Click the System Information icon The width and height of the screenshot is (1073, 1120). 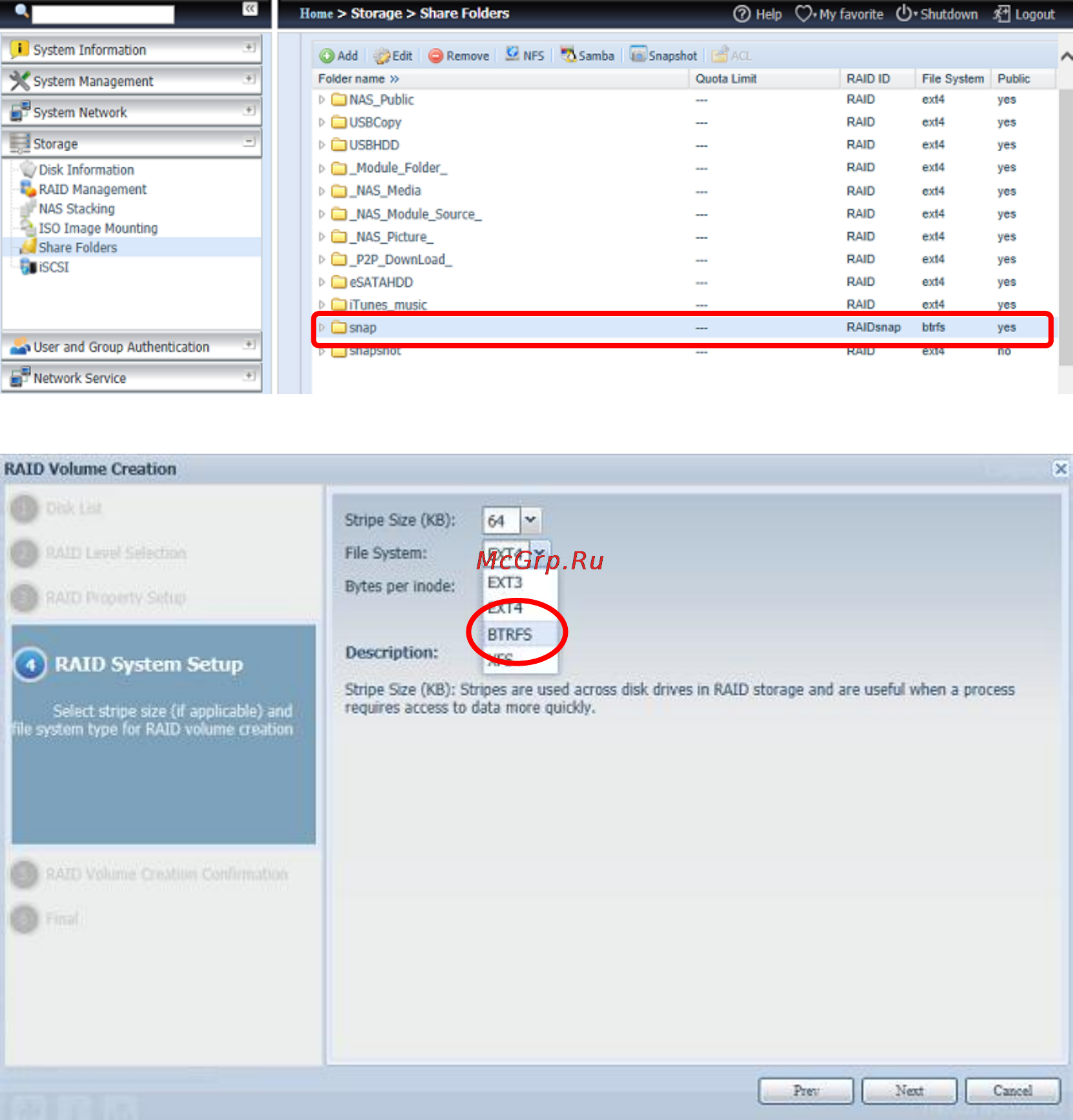tap(19, 49)
